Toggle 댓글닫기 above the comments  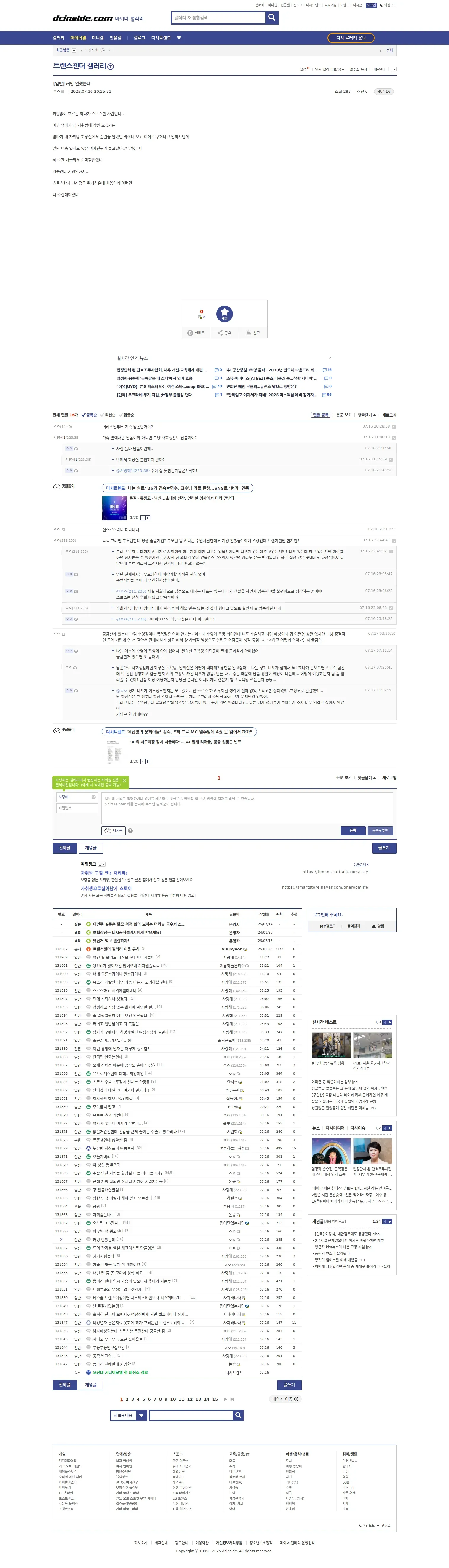[x=366, y=415]
